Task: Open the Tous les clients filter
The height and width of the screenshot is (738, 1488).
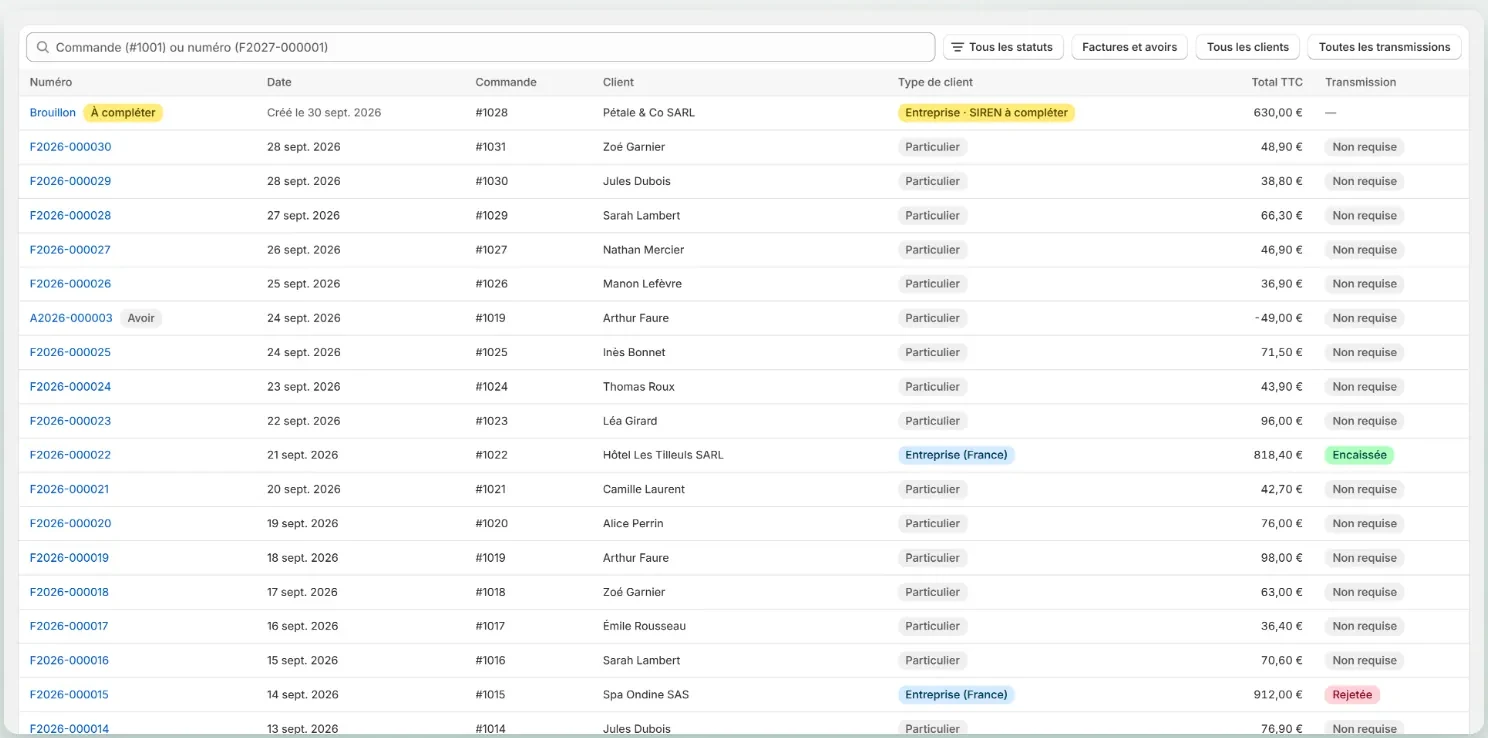Action: click(1248, 47)
